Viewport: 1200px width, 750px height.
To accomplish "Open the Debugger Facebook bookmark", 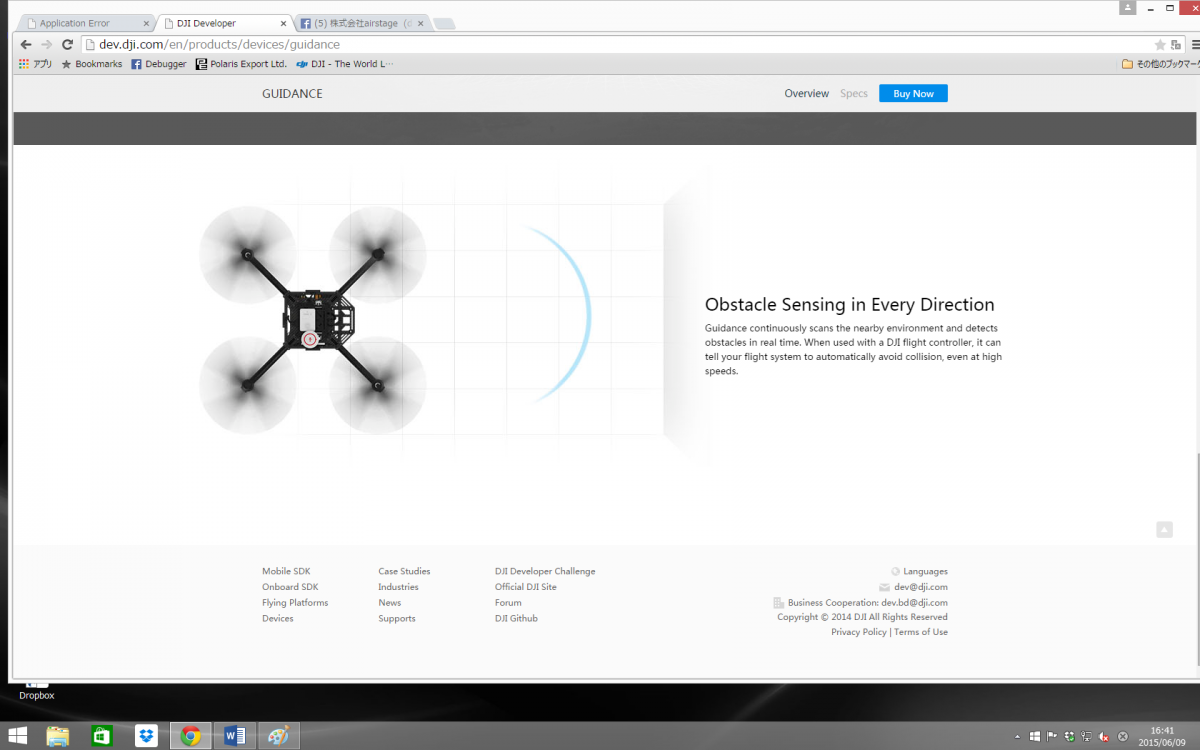I will (159, 64).
